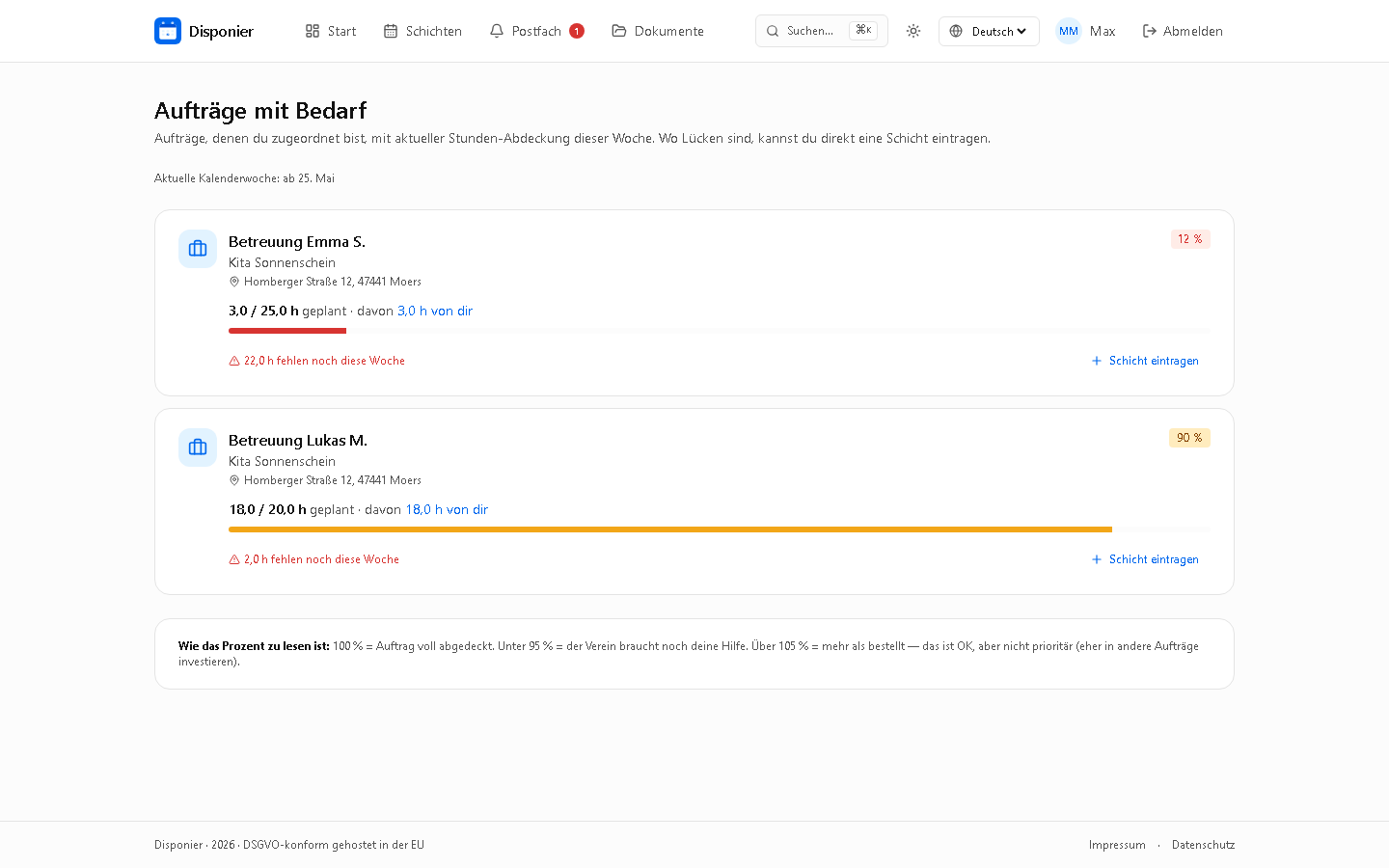The height and width of the screenshot is (868, 1389).
Task: Click the 90 % coverage badge
Action: pos(1189,438)
